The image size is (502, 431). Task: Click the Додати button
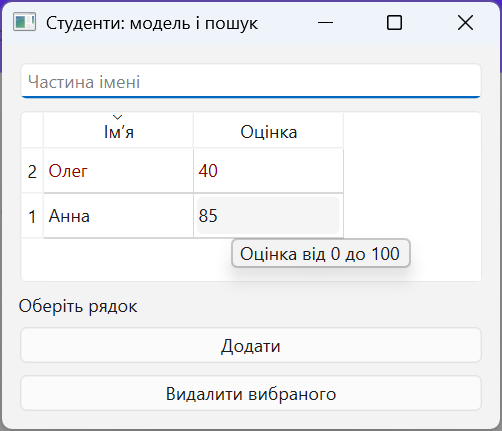pos(251,345)
